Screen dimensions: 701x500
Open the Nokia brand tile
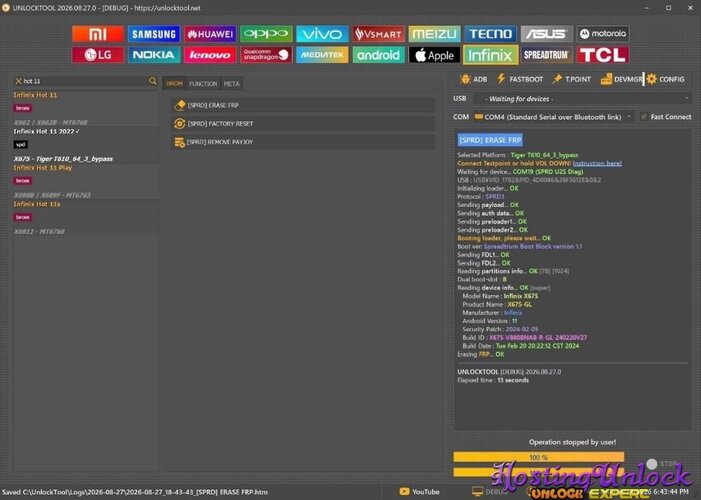pyautogui.click(x=154, y=55)
